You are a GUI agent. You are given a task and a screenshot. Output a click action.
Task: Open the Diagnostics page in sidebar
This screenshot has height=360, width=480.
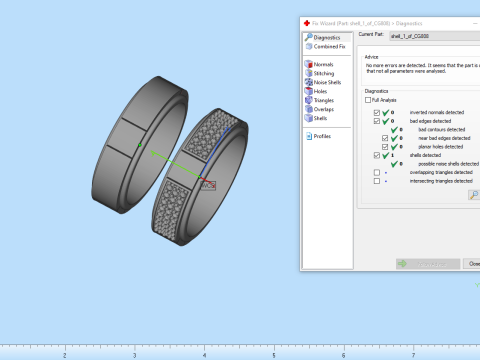tap(327, 37)
